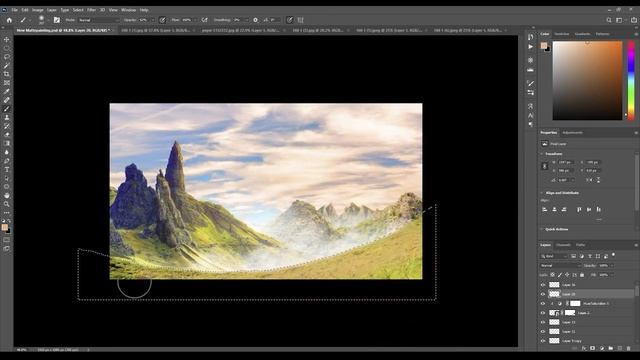Open the brush preset picker arrow
Screen dimensions: 640x360
[48, 20]
